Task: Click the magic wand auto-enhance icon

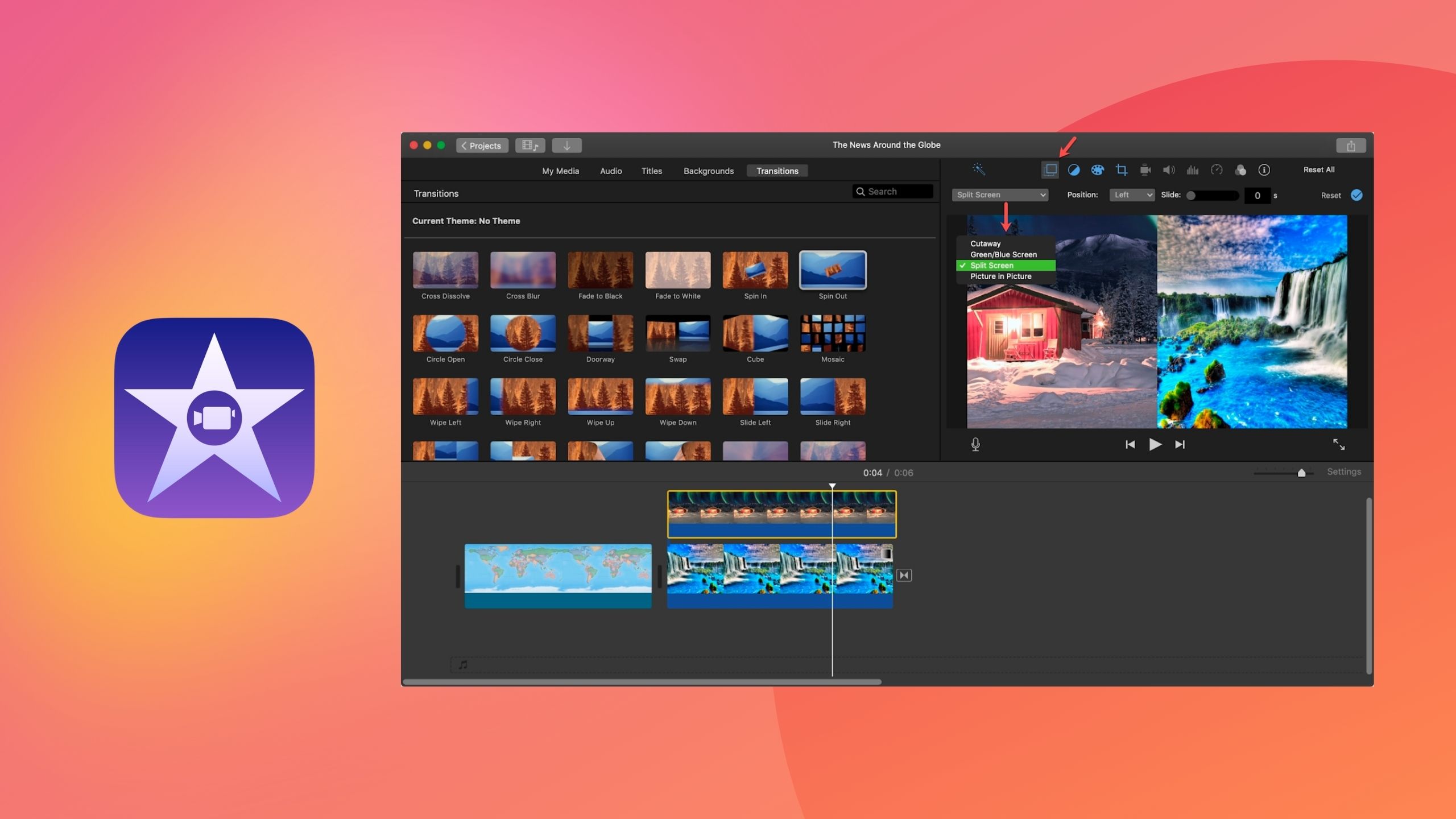Action: click(x=978, y=169)
